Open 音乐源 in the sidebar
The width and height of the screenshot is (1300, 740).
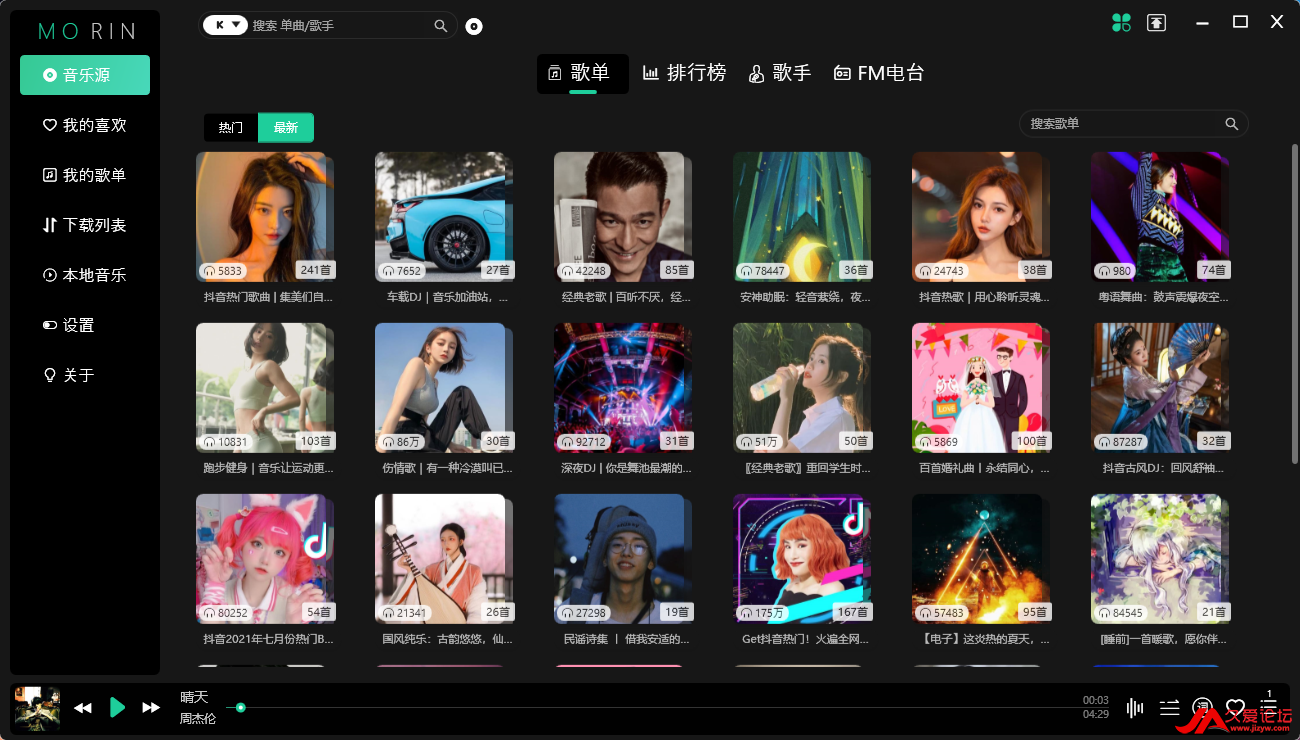[85, 75]
